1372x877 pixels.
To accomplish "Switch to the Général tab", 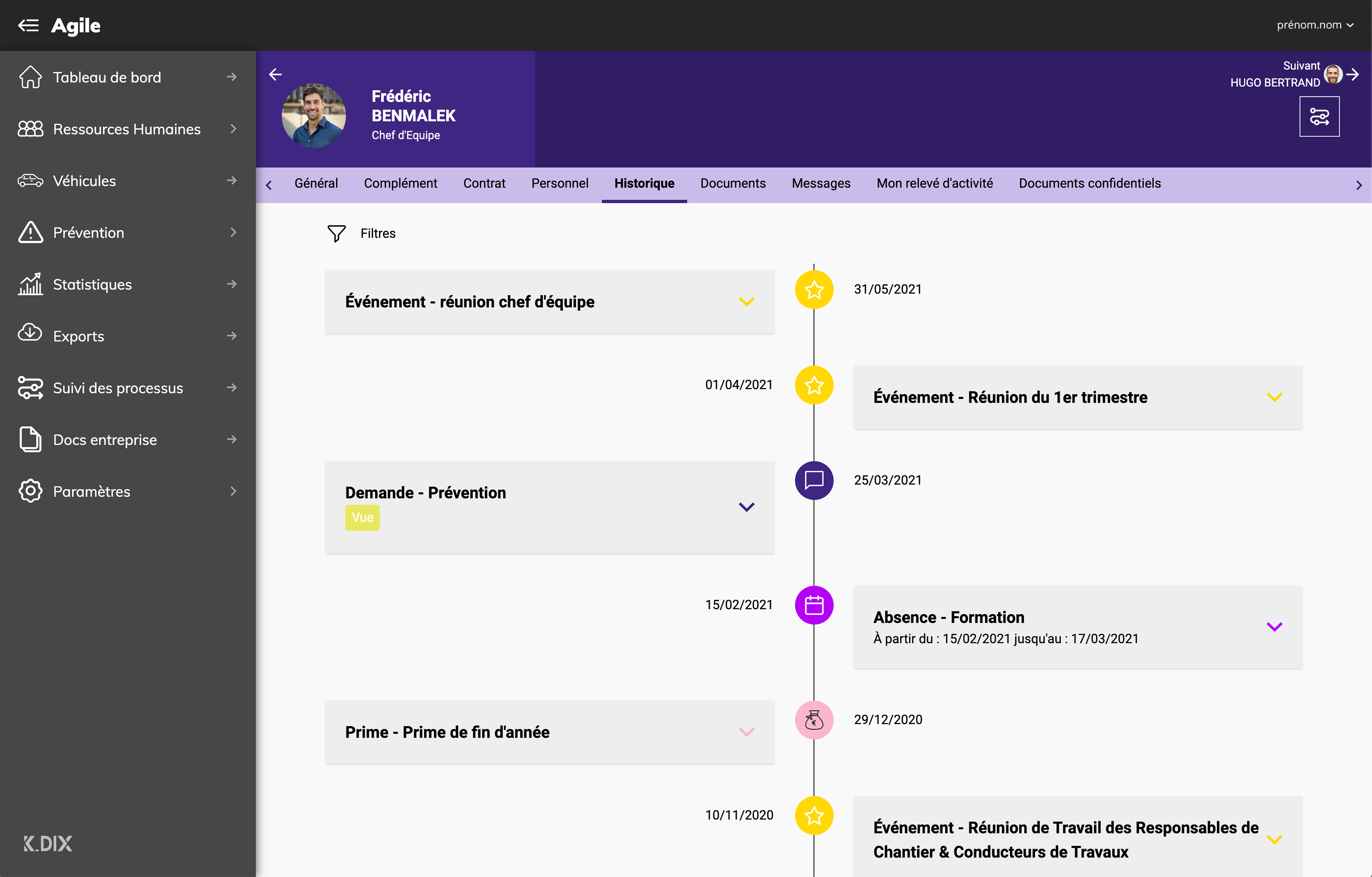I will tap(316, 184).
